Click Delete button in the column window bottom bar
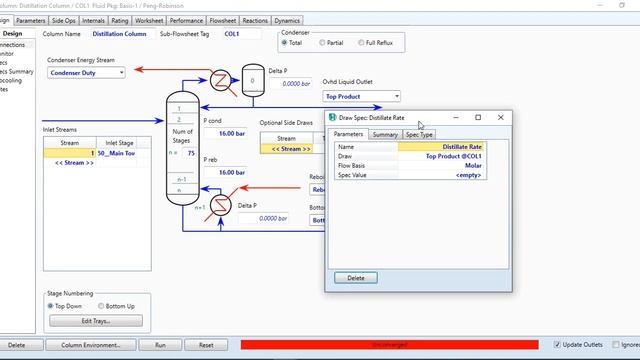The height and width of the screenshot is (360, 640). click(17, 345)
